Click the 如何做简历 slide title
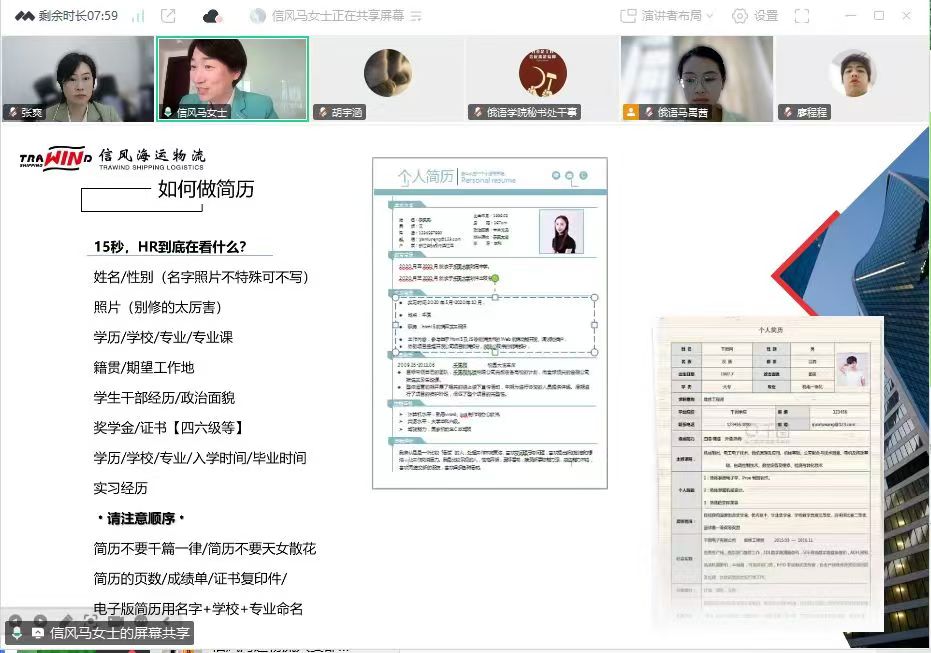 [x=205, y=190]
